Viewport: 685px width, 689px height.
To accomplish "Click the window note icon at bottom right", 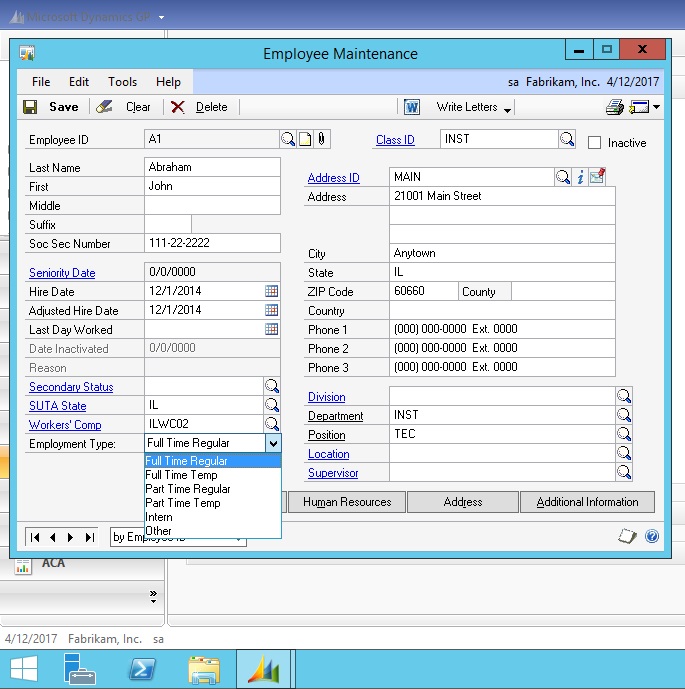I will tap(627, 536).
